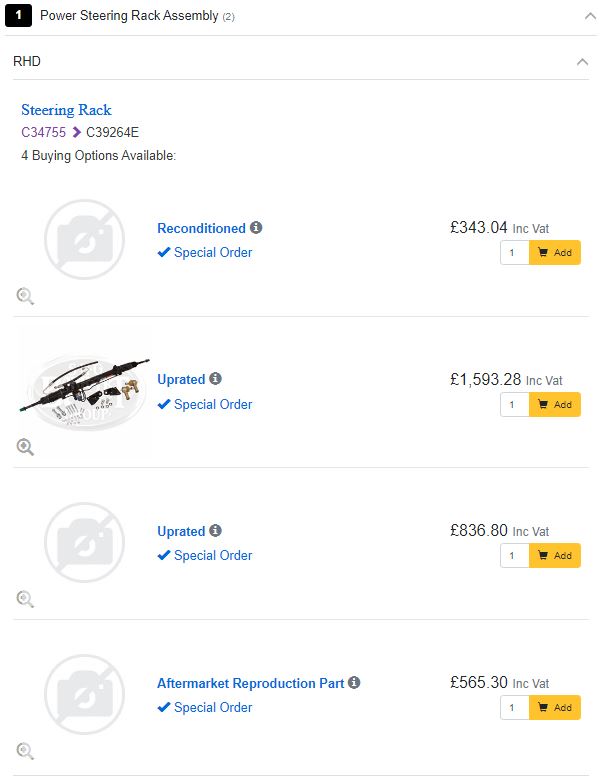Open the Steering Rack title link
Viewport: 600px width, 783px height.
point(66,110)
